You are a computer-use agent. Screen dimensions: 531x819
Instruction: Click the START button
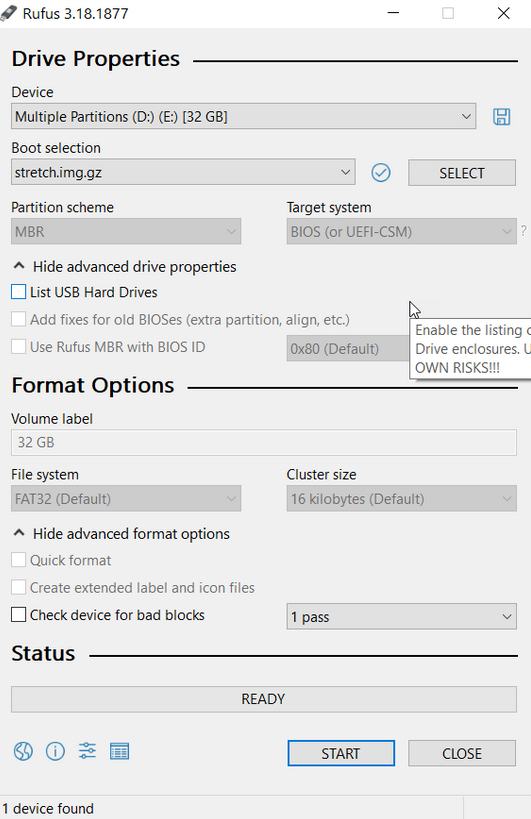coord(341,753)
